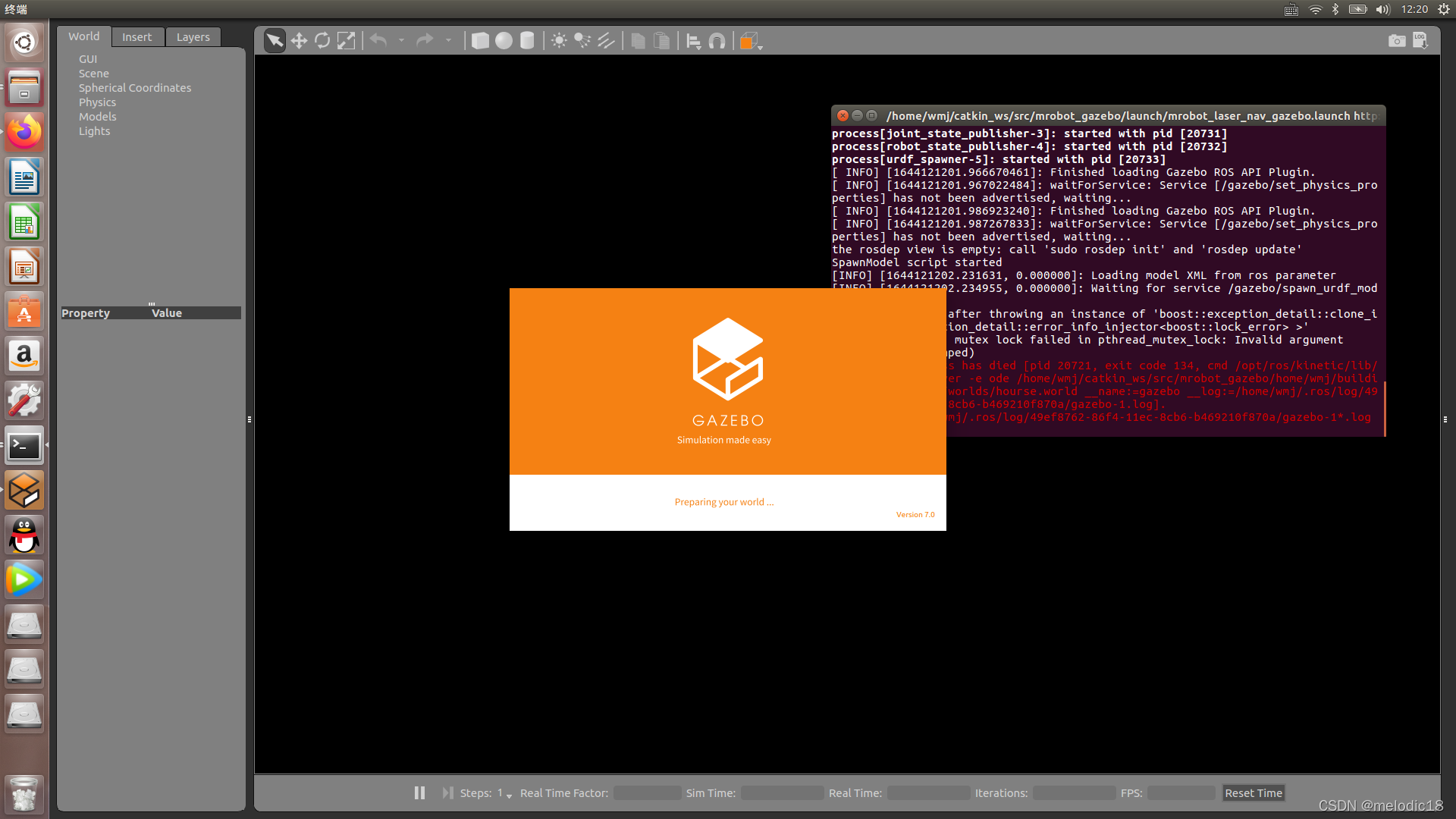
Task: Add a point light
Action: [x=559, y=41]
